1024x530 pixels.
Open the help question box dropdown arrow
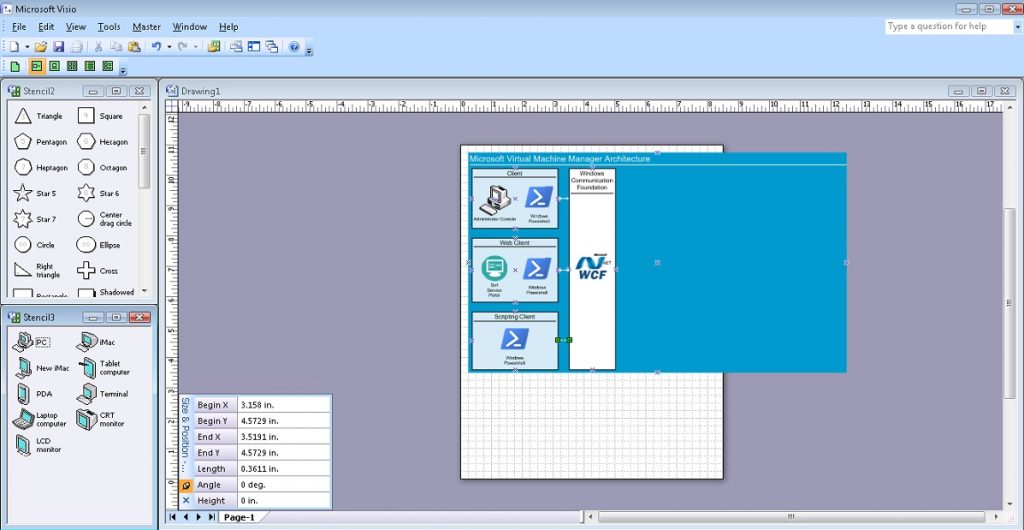(1017, 27)
